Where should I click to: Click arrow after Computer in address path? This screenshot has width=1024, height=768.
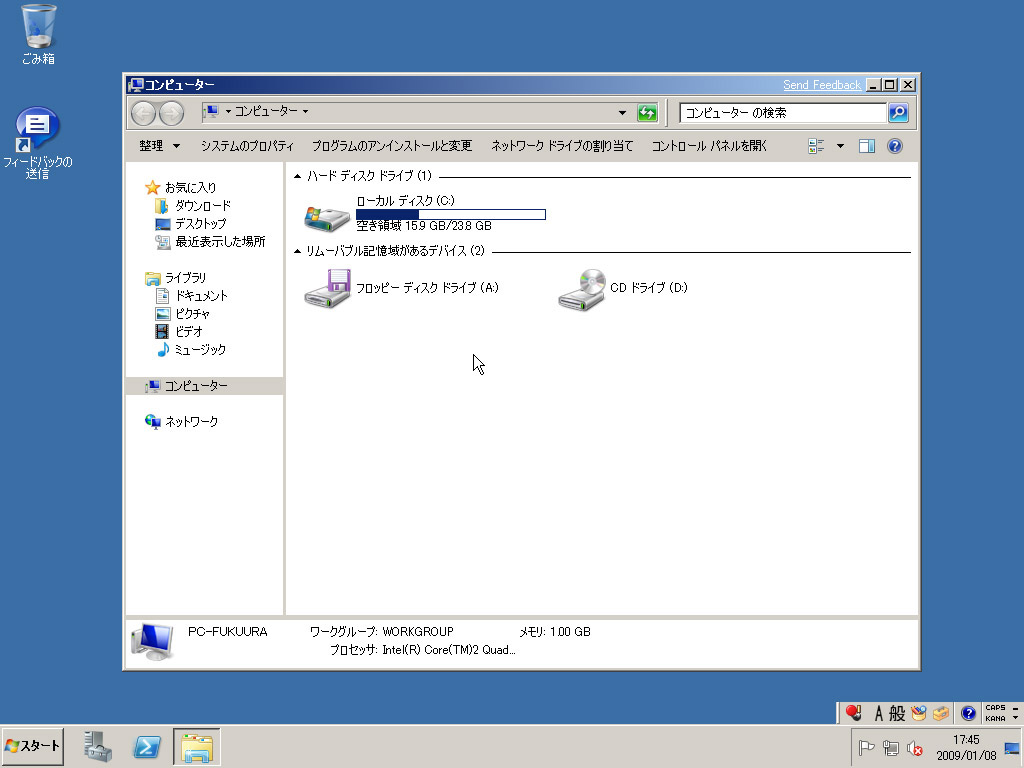[x=305, y=112]
